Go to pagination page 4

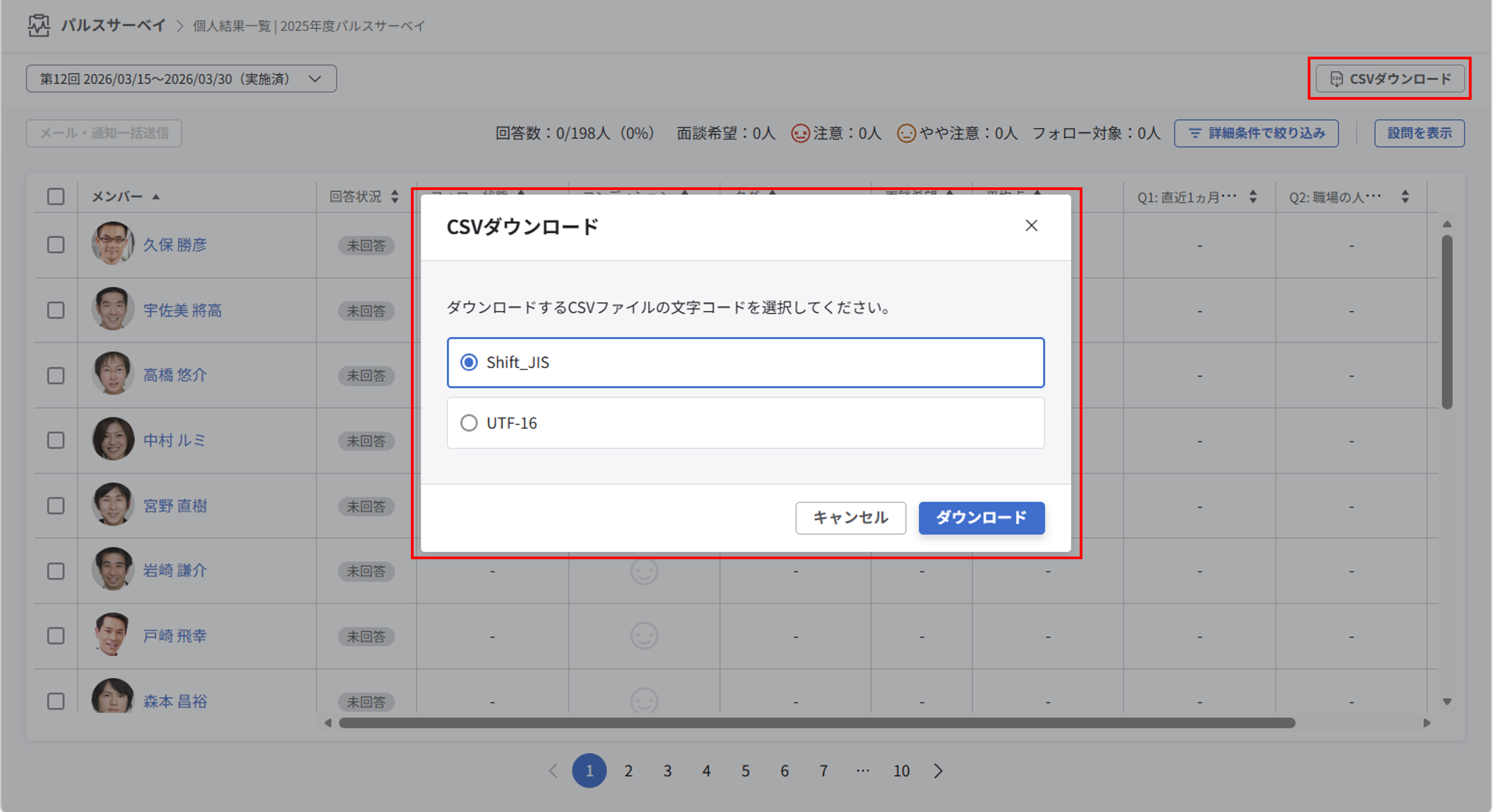706,771
